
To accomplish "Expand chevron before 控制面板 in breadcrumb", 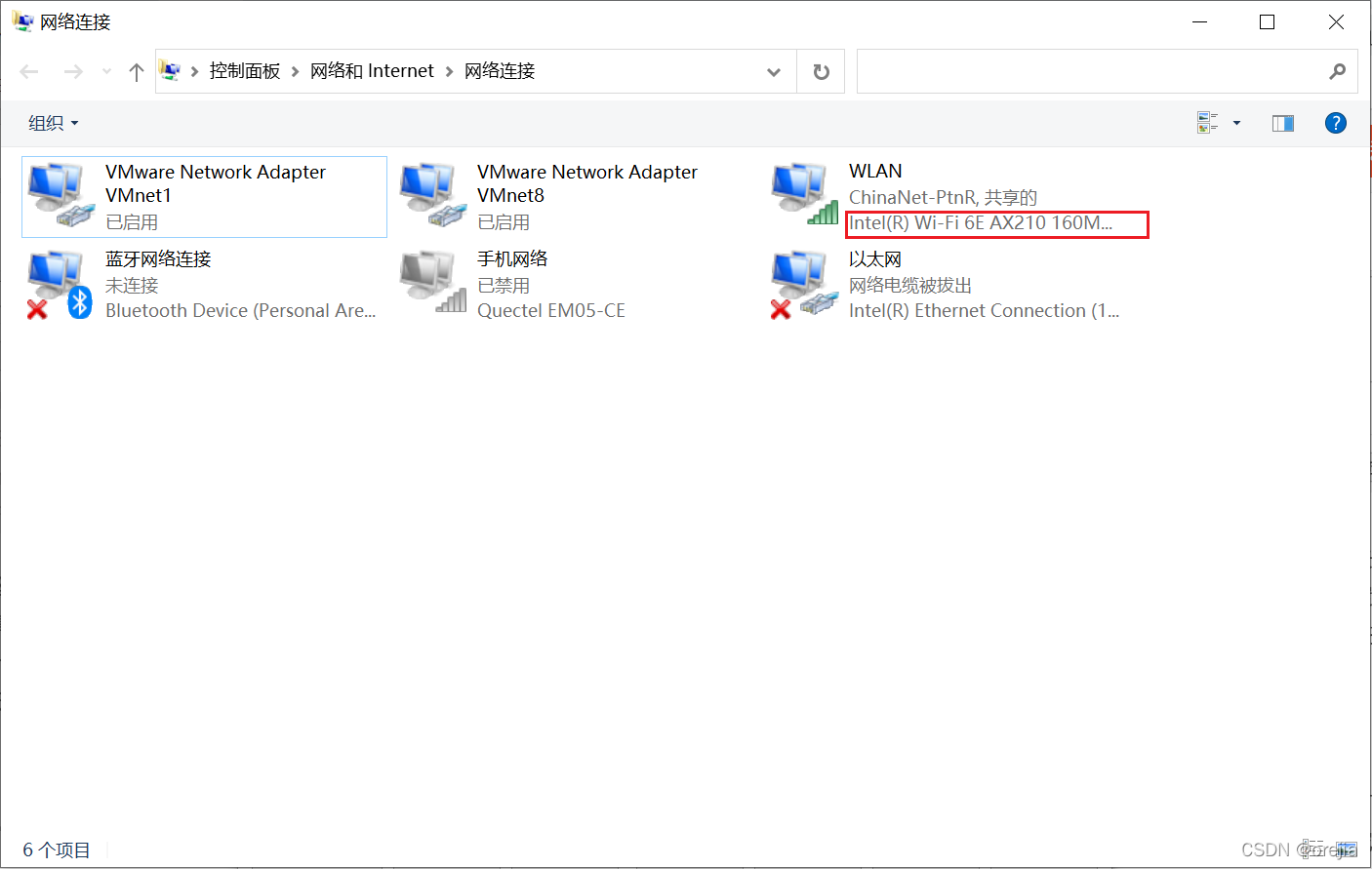I will click(x=195, y=71).
